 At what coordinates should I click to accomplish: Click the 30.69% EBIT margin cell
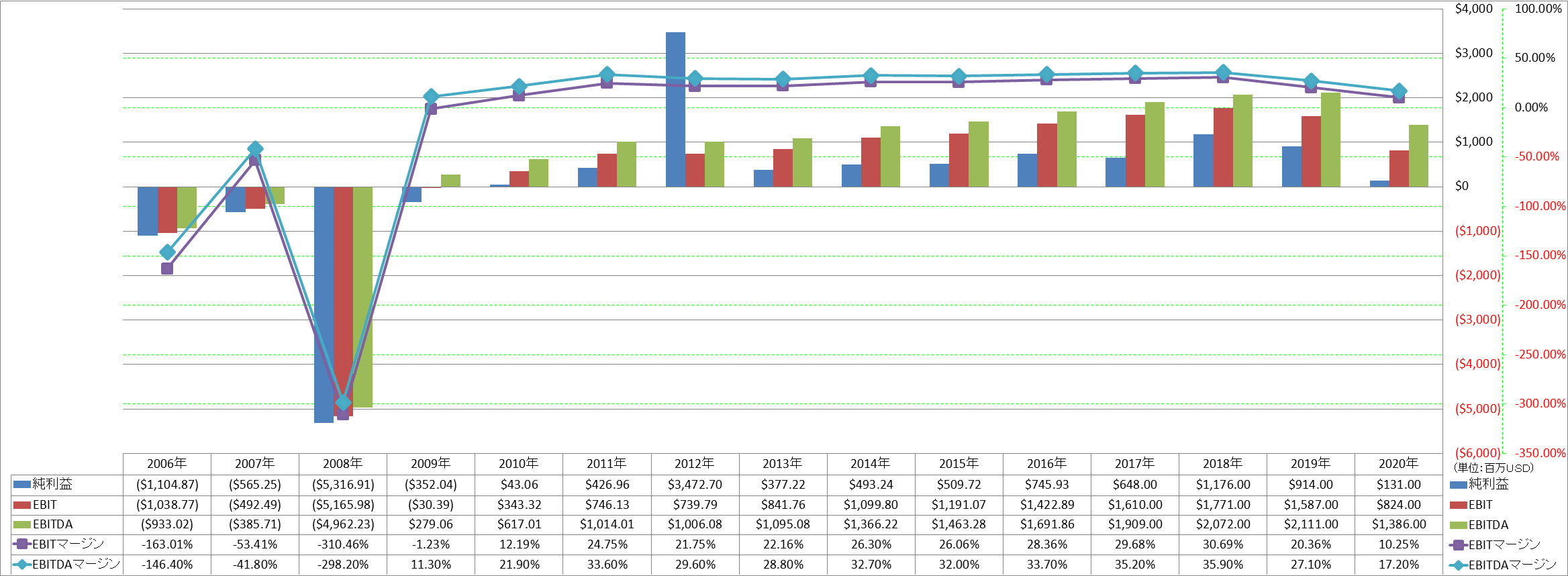(x=1223, y=544)
